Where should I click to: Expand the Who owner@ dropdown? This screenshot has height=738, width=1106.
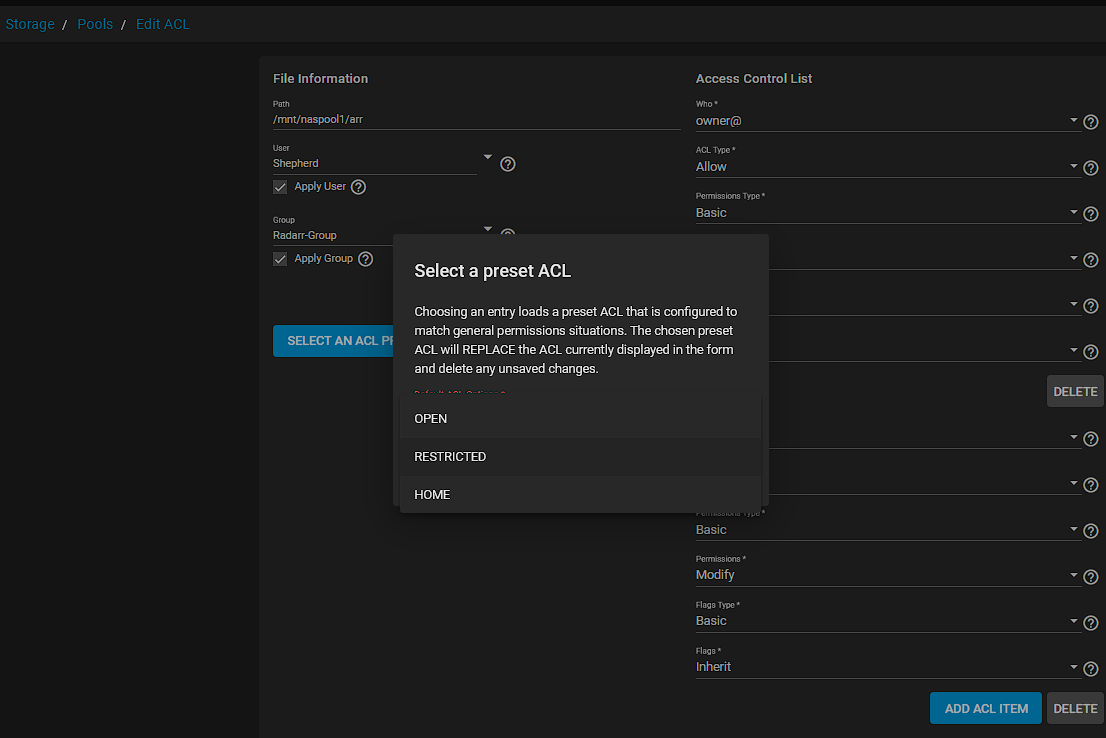click(1073, 120)
